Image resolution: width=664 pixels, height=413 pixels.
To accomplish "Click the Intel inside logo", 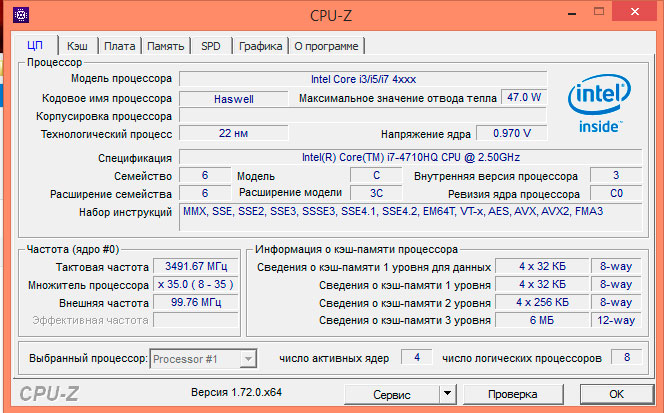I will [x=599, y=103].
